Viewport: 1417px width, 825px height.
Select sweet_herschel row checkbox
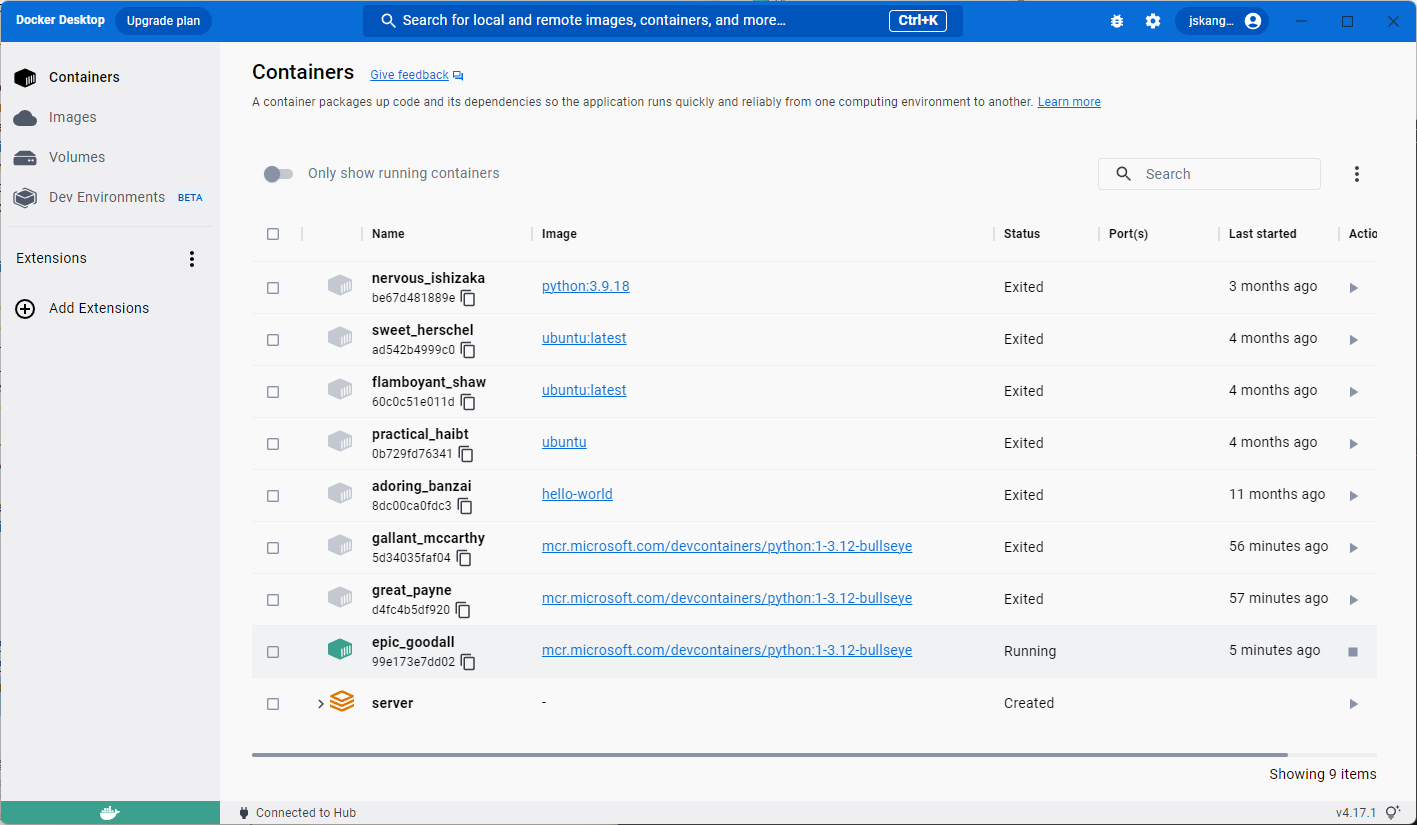click(x=273, y=340)
